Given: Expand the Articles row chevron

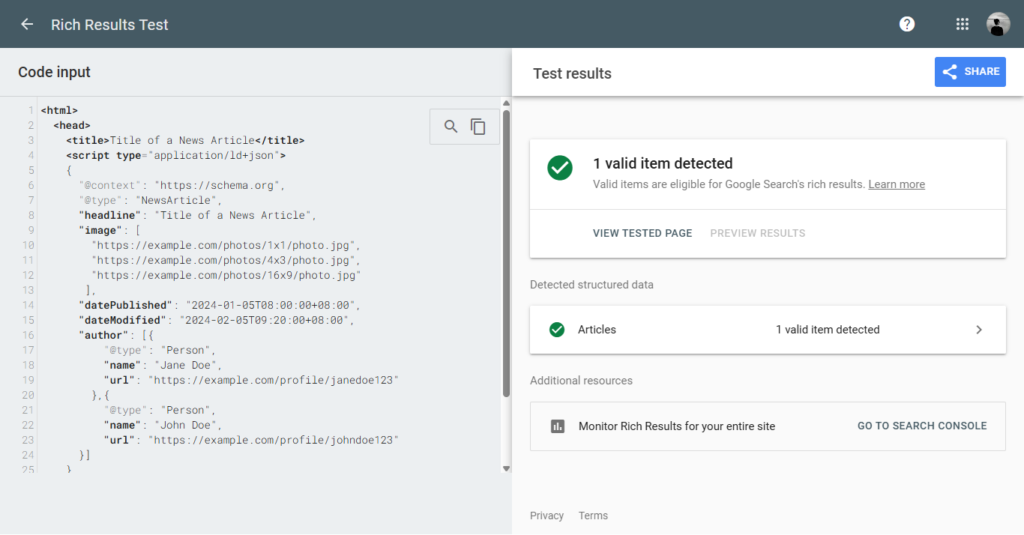Looking at the screenshot, I should (x=978, y=330).
